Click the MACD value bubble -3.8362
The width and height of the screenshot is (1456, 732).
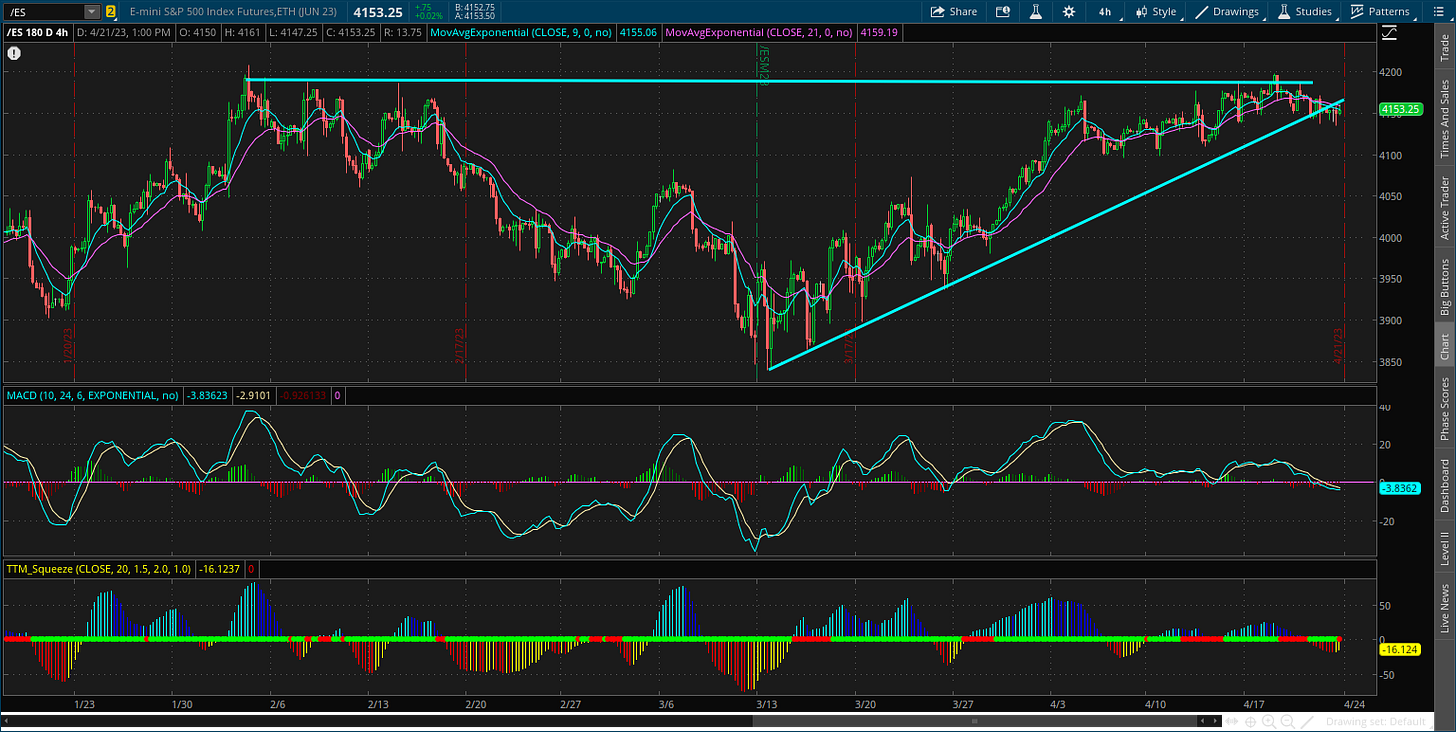tap(1399, 488)
